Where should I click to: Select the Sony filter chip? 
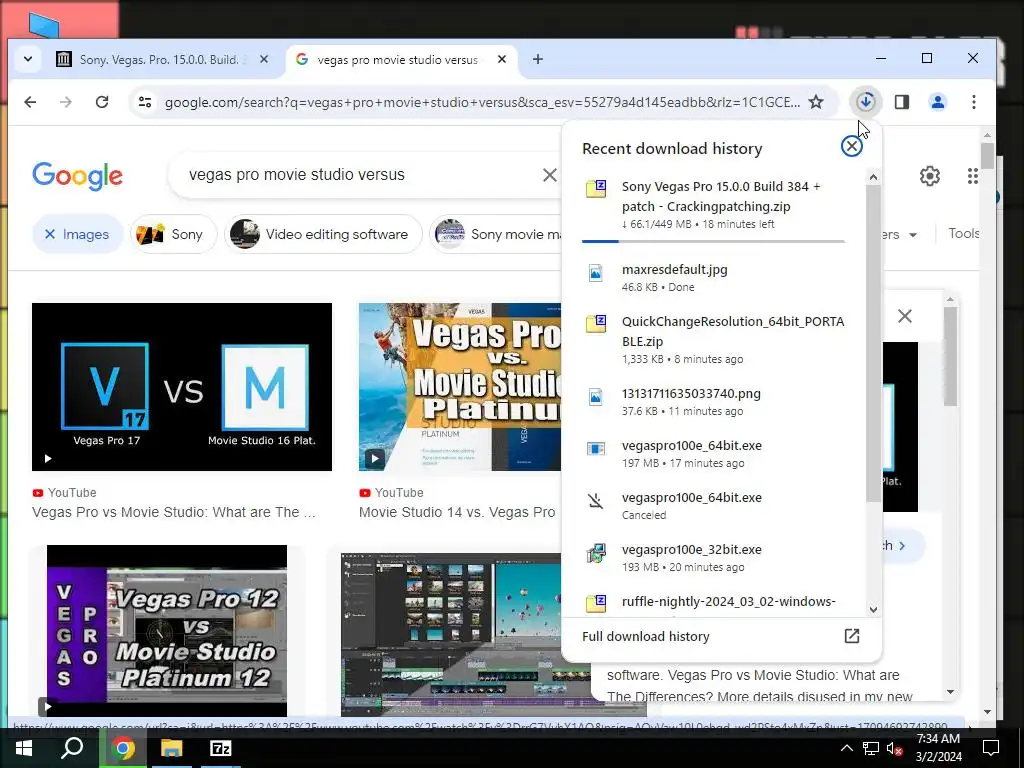(x=173, y=234)
